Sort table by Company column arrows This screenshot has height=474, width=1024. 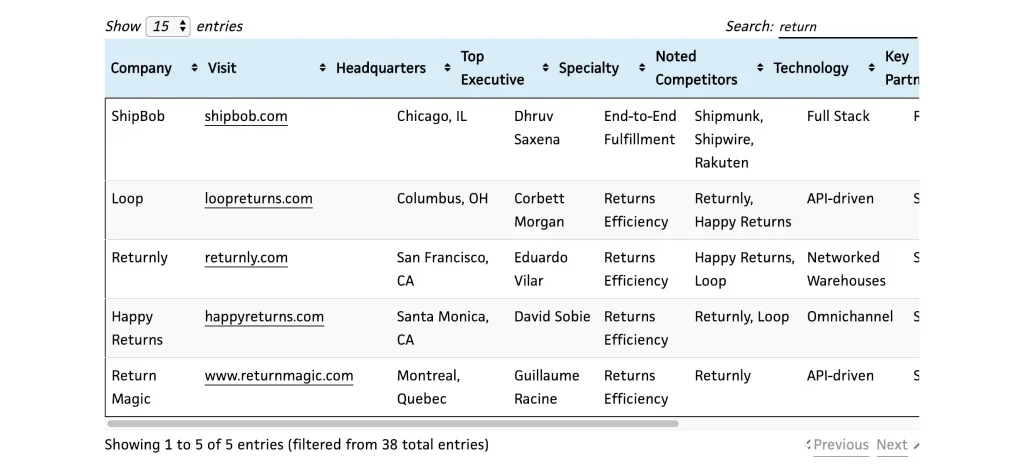pos(194,68)
